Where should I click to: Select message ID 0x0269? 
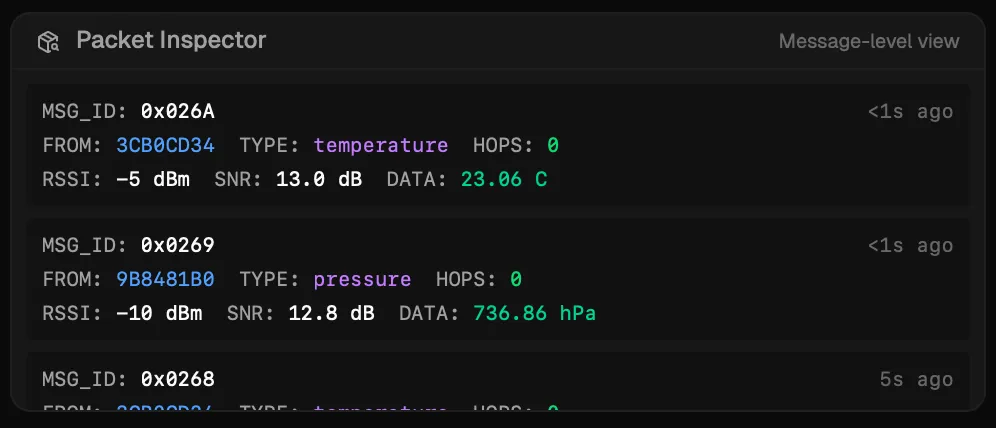coord(177,246)
